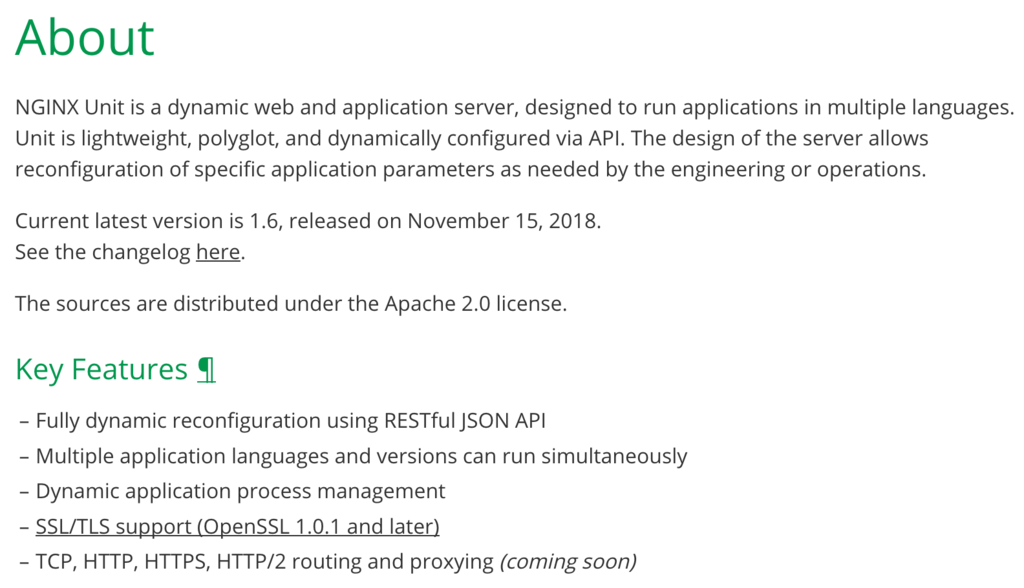The width and height of the screenshot is (1024, 588).
Task: Click the "See the changelog" text
Action: point(103,252)
